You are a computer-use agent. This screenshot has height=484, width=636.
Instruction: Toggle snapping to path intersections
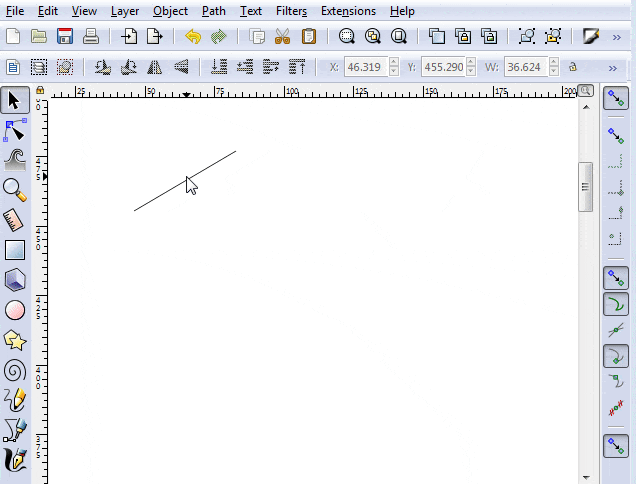tap(616, 330)
